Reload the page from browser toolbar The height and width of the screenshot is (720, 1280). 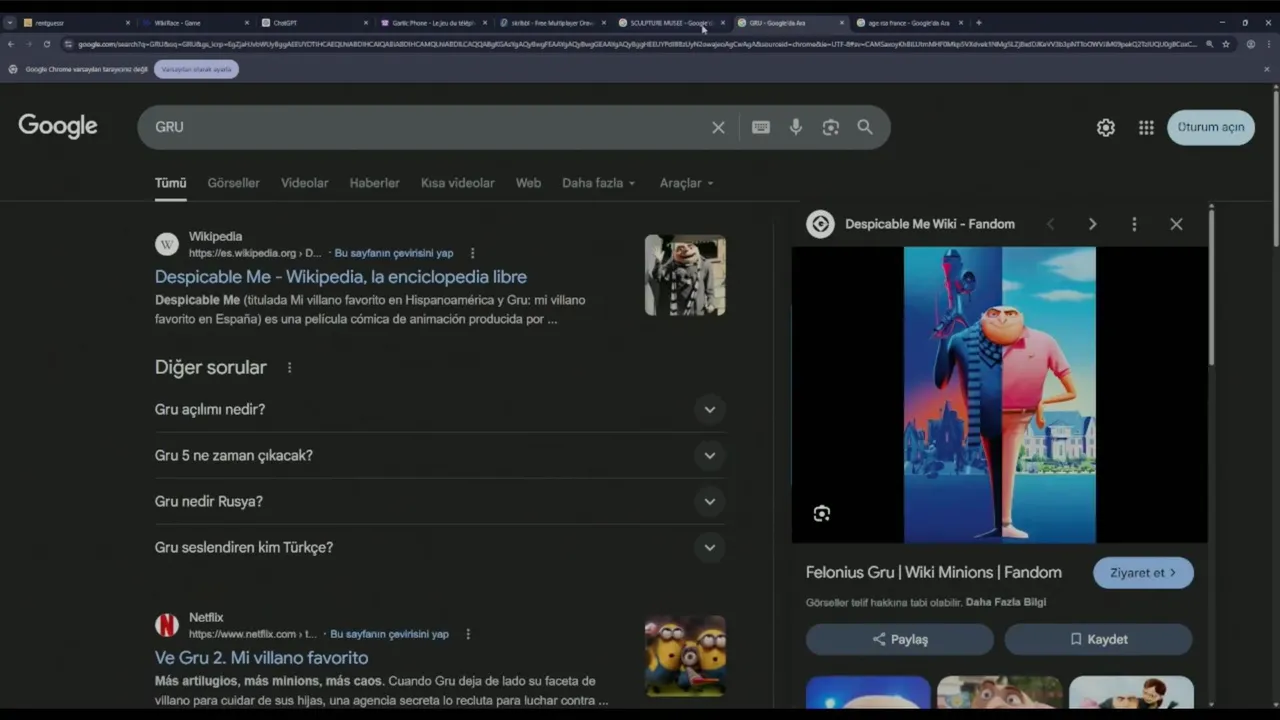(46, 44)
